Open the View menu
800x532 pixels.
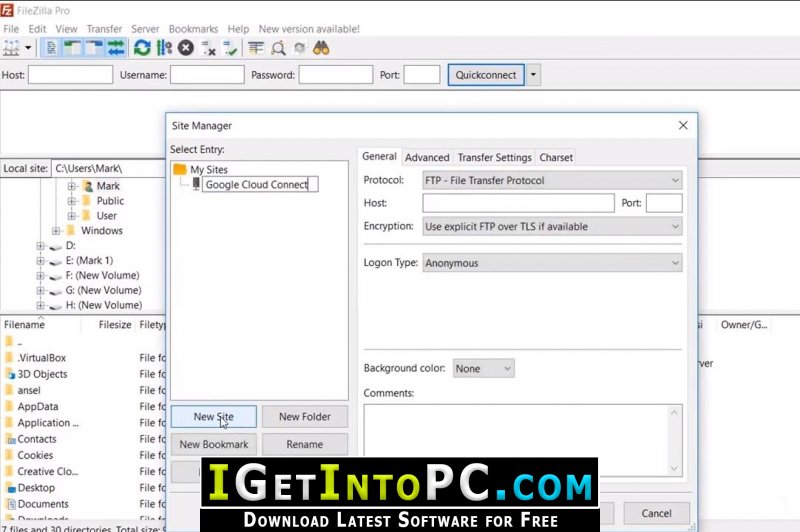[x=66, y=29]
